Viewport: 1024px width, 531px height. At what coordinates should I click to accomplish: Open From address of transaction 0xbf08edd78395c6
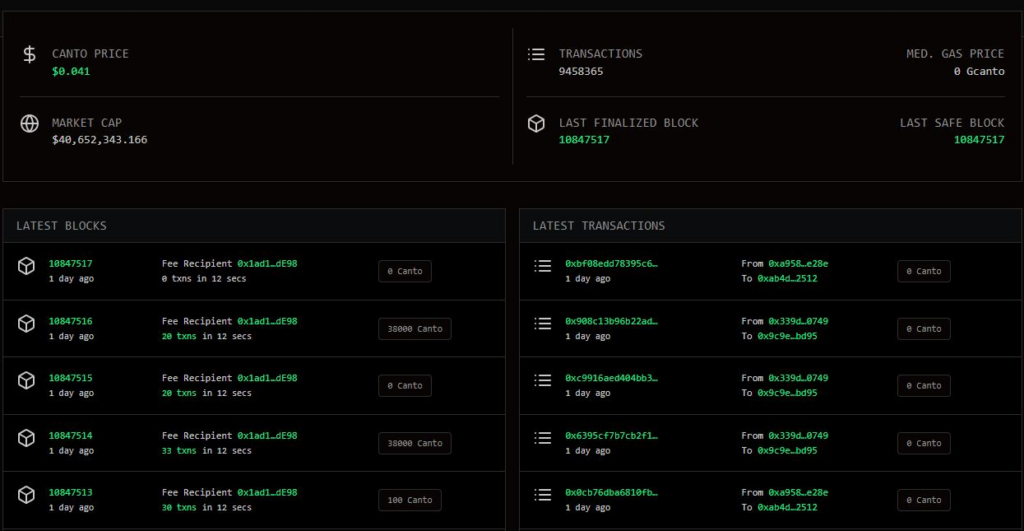[798, 264]
